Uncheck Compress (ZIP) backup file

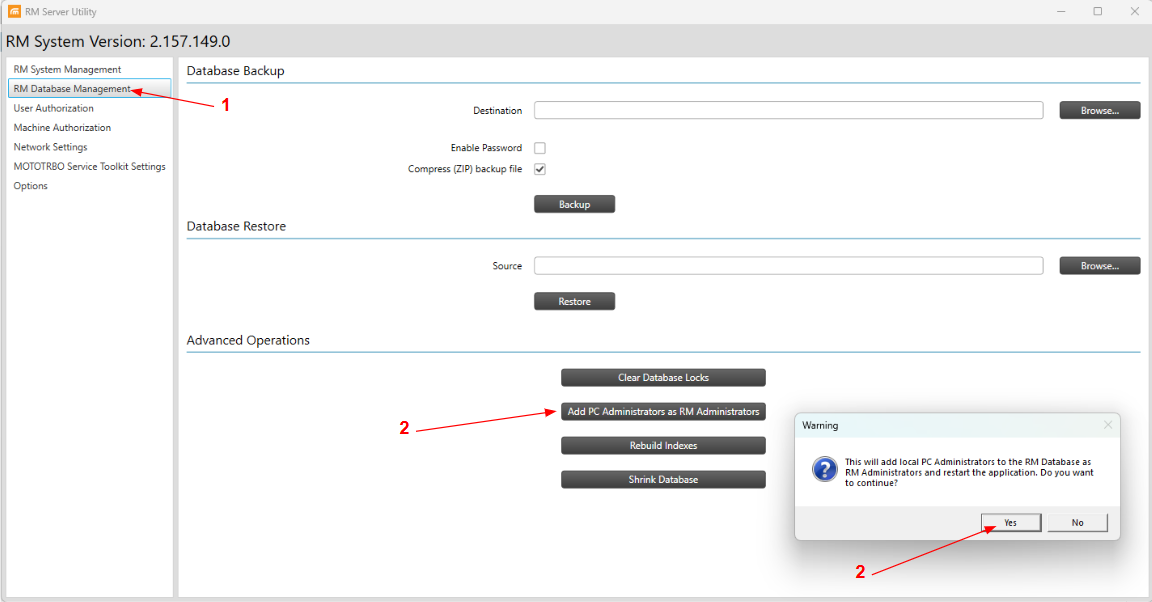539,169
